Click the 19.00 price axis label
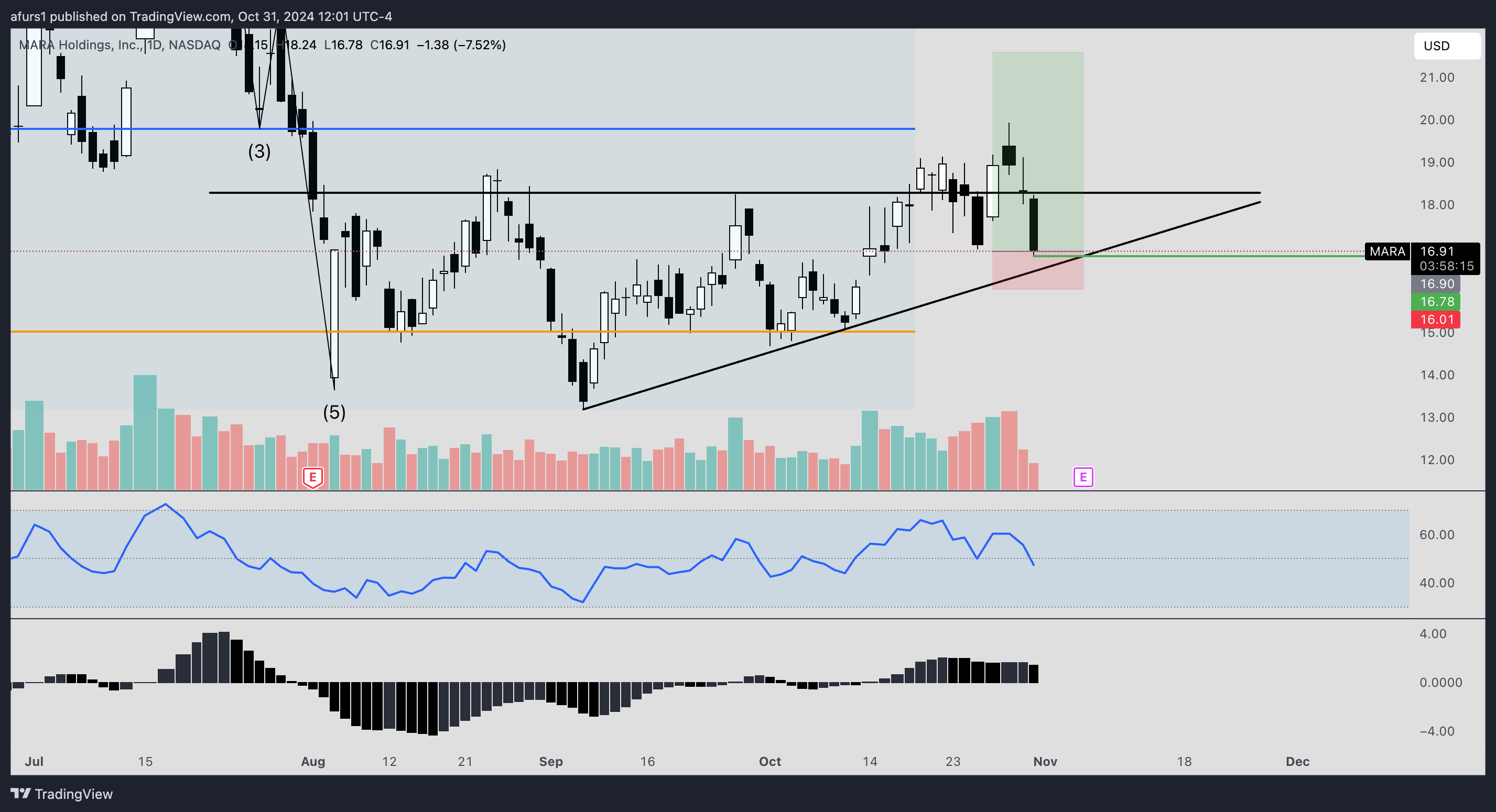Image resolution: width=1496 pixels, height=812 pixels. pos(1437,162)
